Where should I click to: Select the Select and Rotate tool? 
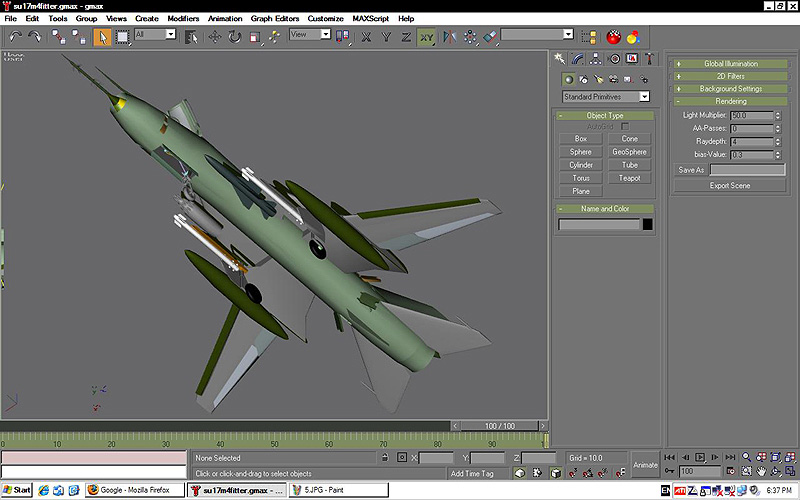point(234,36)
